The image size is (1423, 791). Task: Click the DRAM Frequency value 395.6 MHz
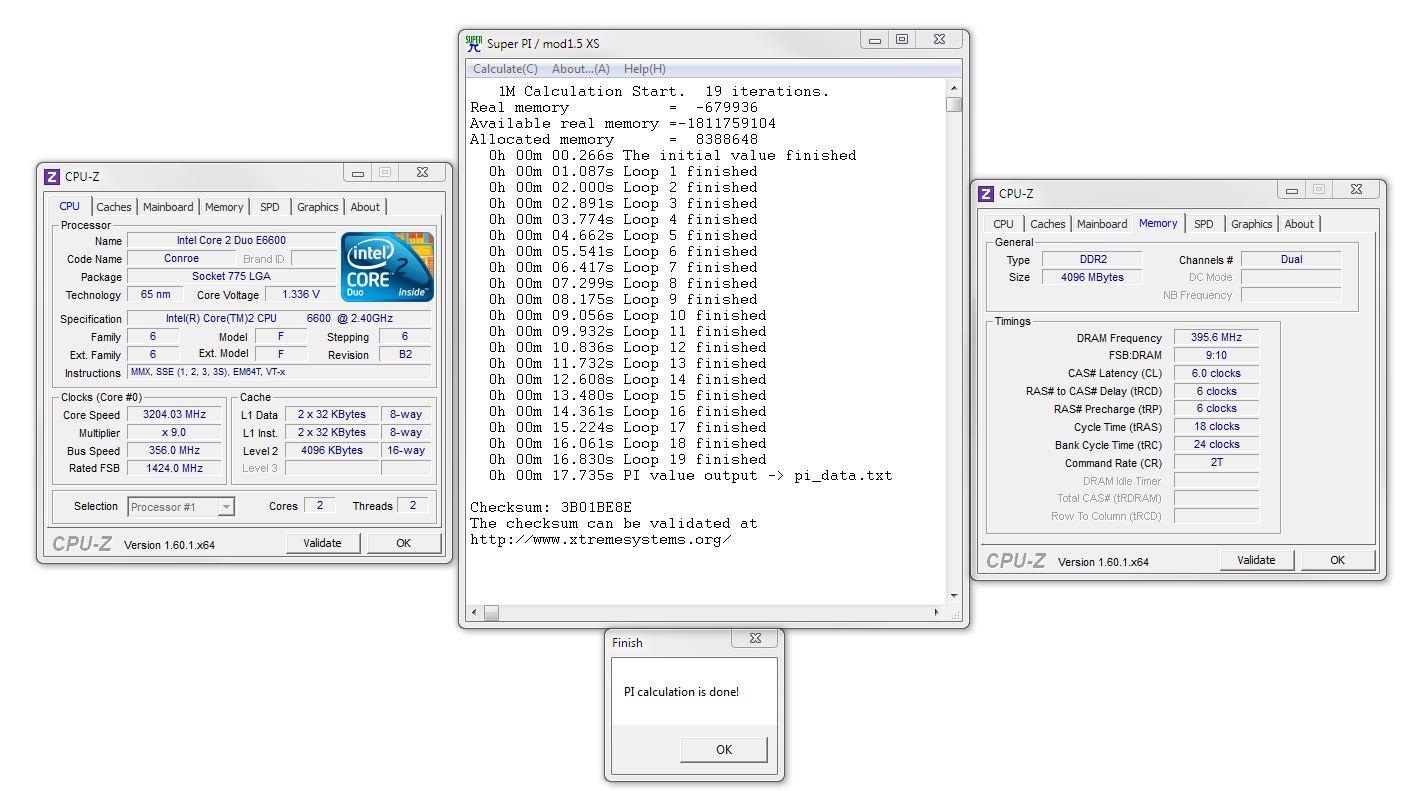pos(1216,337)
